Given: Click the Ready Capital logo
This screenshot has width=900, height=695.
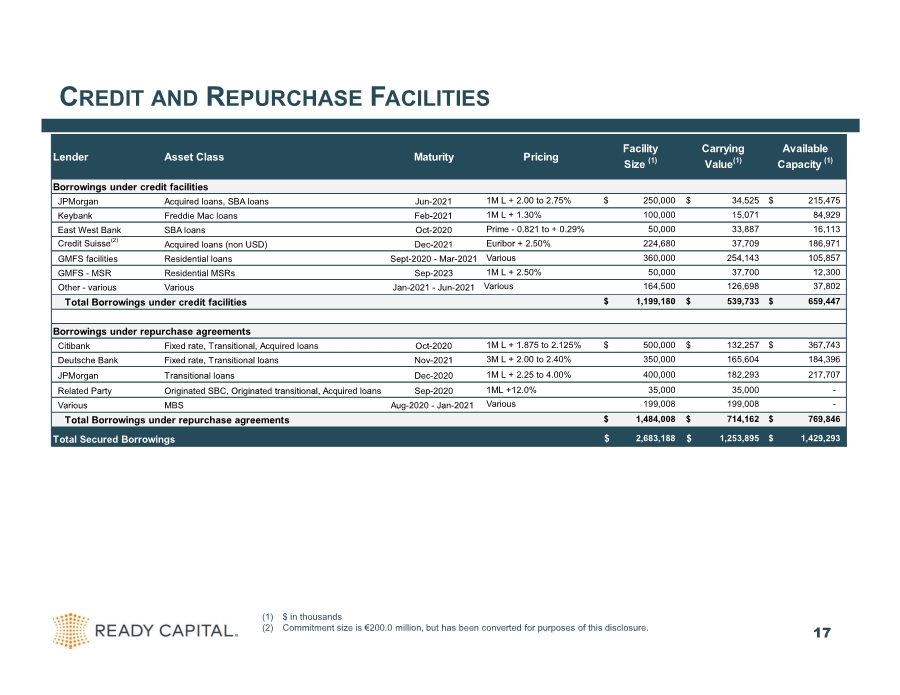Looking at the screenshot, I should [145, 631].
